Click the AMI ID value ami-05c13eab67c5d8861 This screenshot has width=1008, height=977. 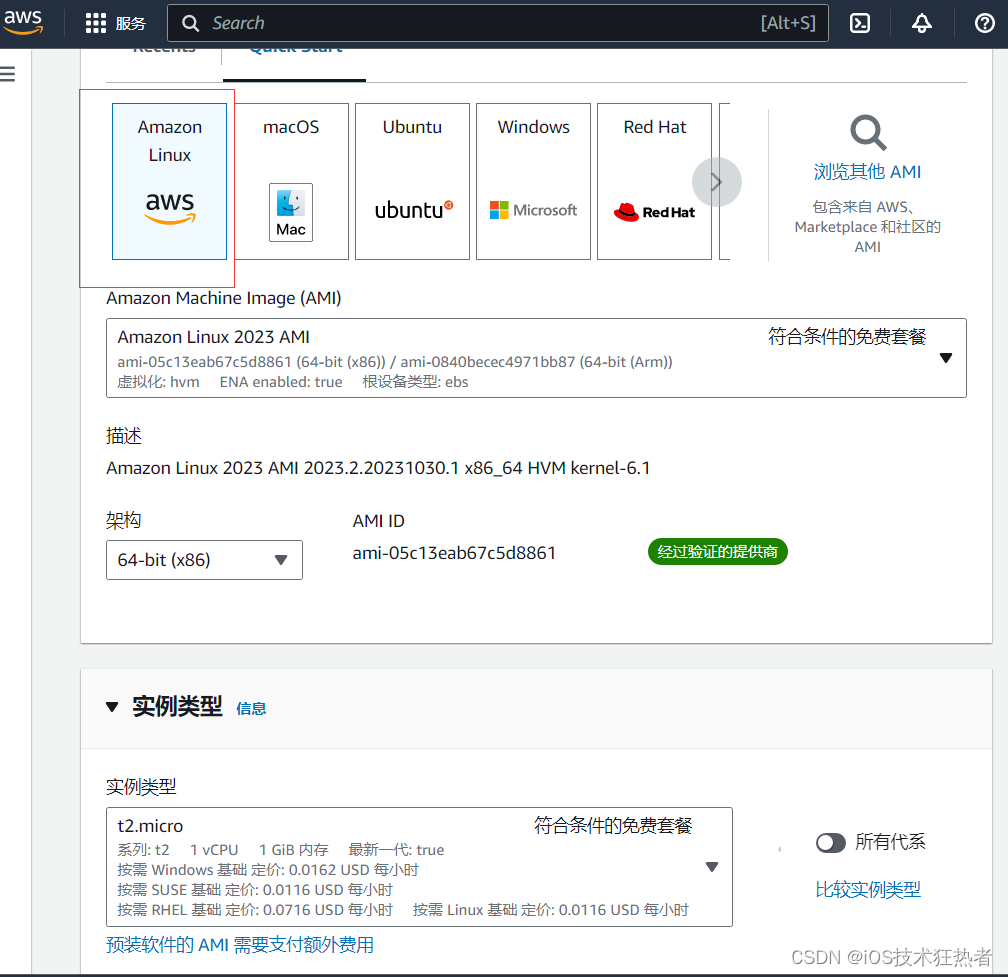click(x=454, y=553)
